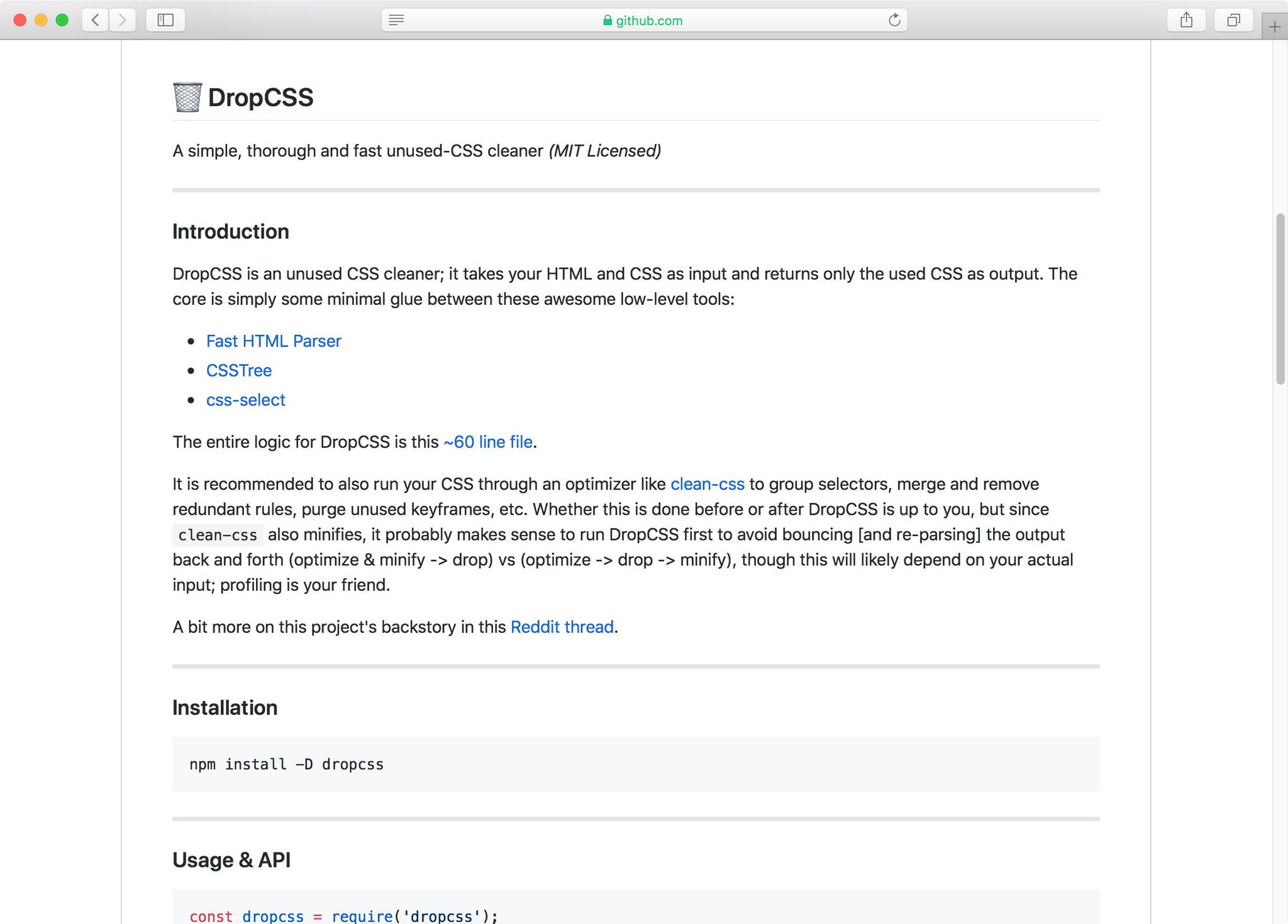The height and width of the screenshot is (924, 1288).
Task: Follow the ~60 line file link
Action: [488, 442]
